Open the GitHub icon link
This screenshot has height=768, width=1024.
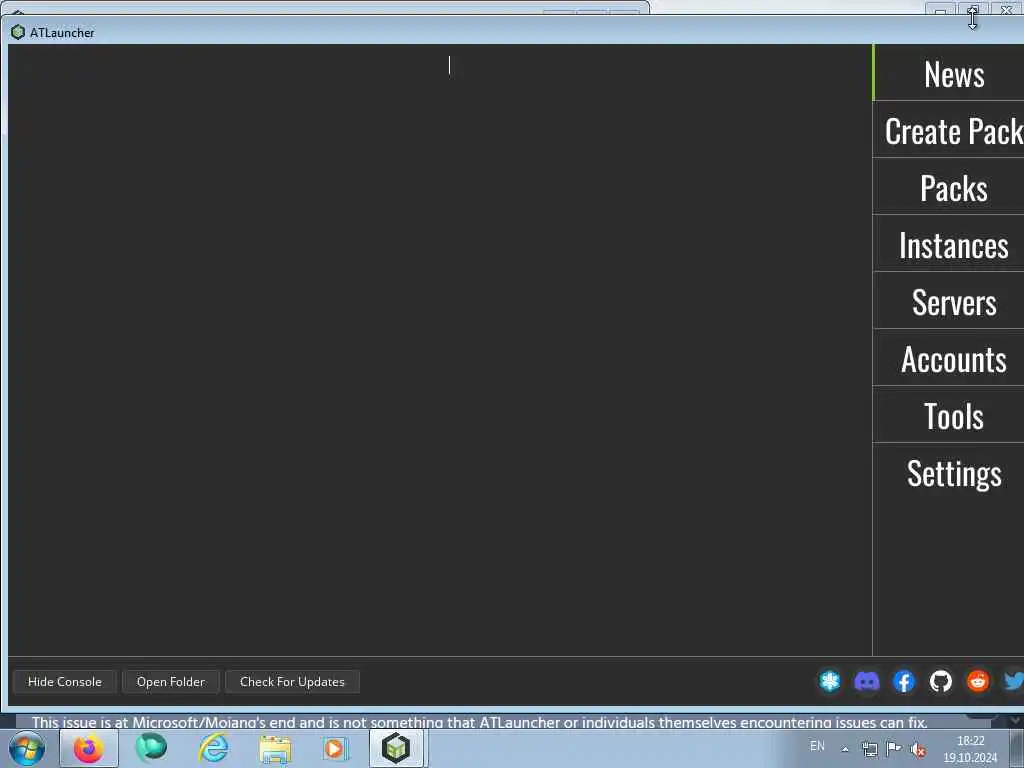point(940,681)
